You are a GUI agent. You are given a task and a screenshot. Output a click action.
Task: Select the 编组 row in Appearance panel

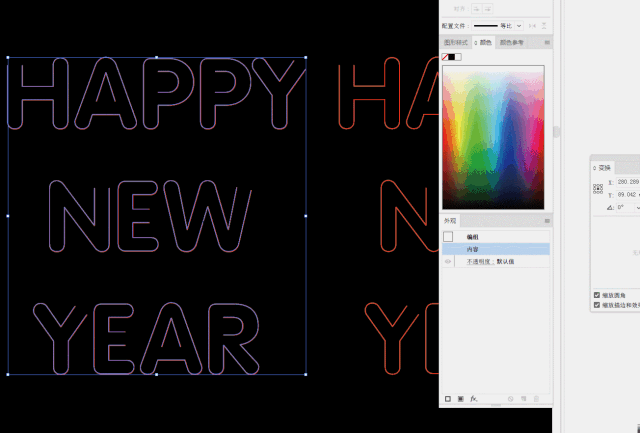496,237
